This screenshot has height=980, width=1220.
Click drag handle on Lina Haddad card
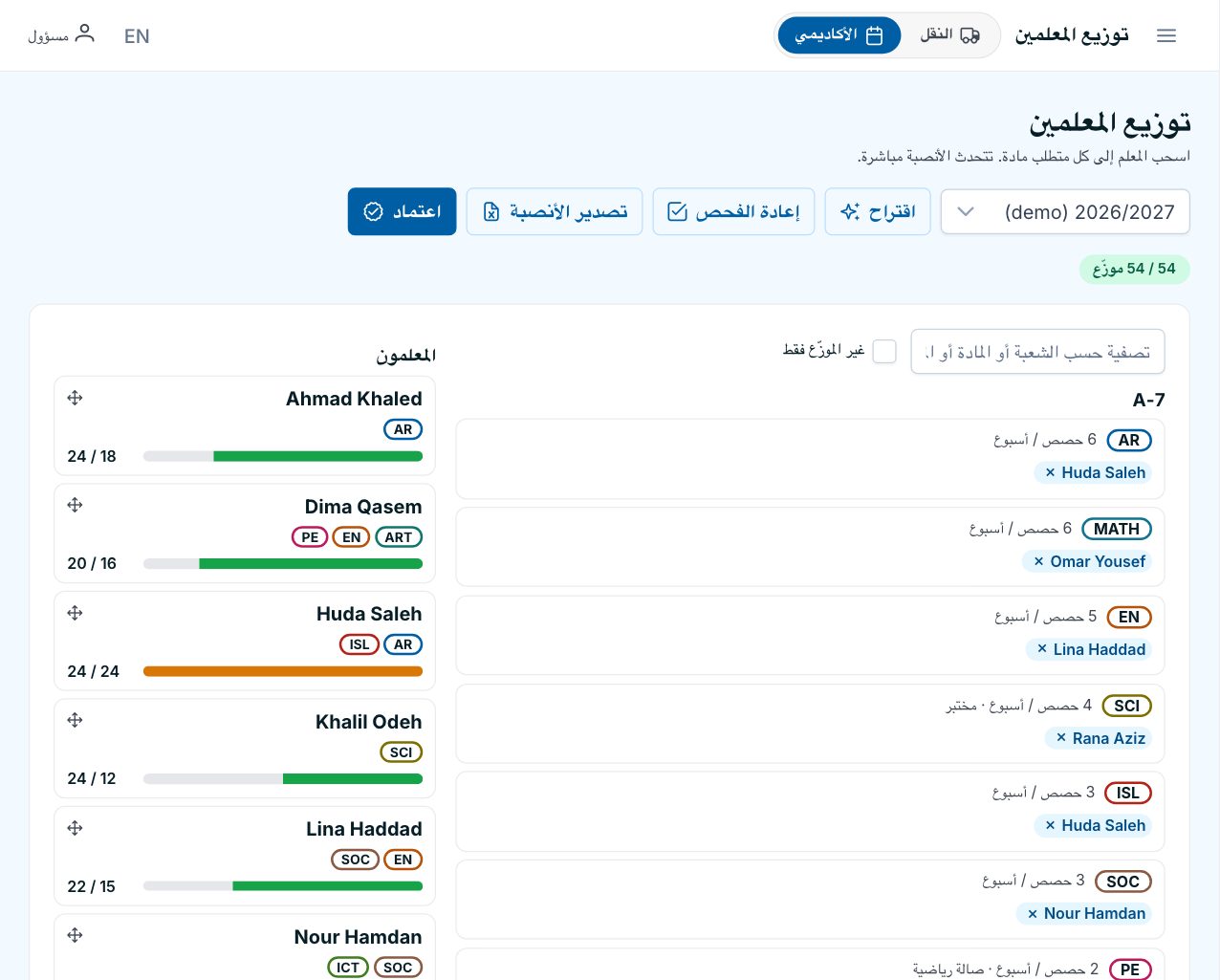pyautogui.click(x=76, y=828)
